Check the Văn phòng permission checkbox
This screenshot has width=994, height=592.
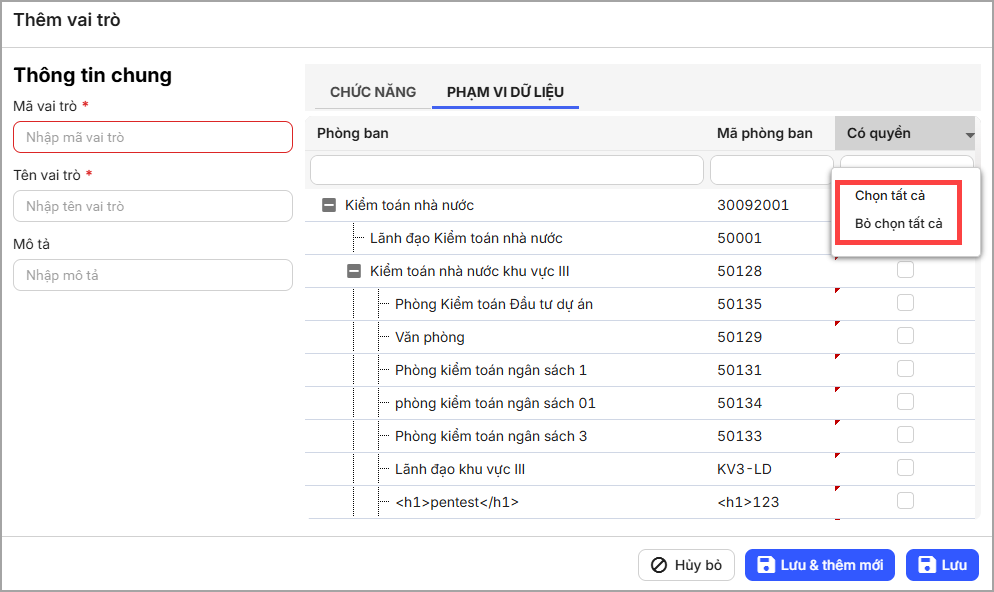[x=905, y=336]
